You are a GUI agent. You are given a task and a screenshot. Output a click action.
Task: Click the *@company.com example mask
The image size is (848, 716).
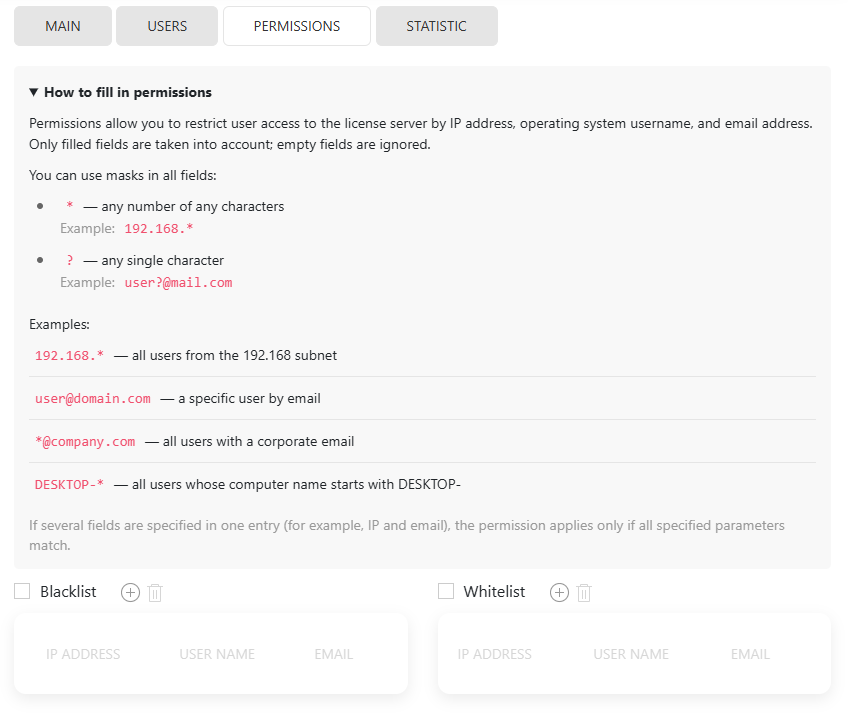[85, 441]
